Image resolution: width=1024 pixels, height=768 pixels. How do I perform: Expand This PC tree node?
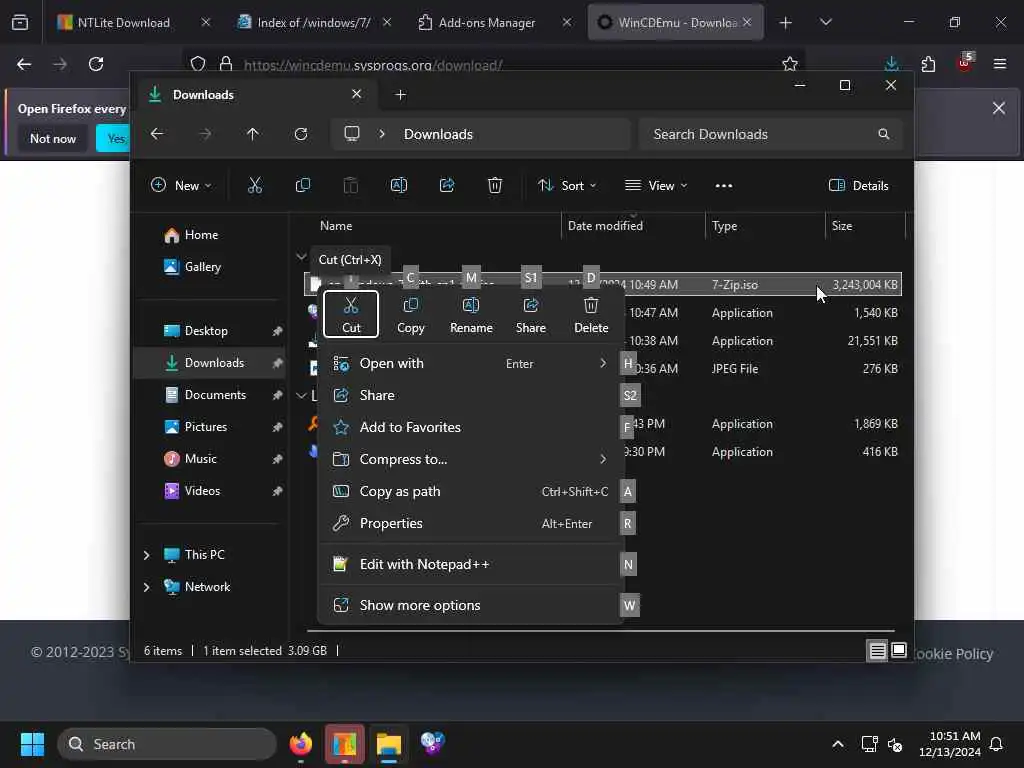(146, 554)
